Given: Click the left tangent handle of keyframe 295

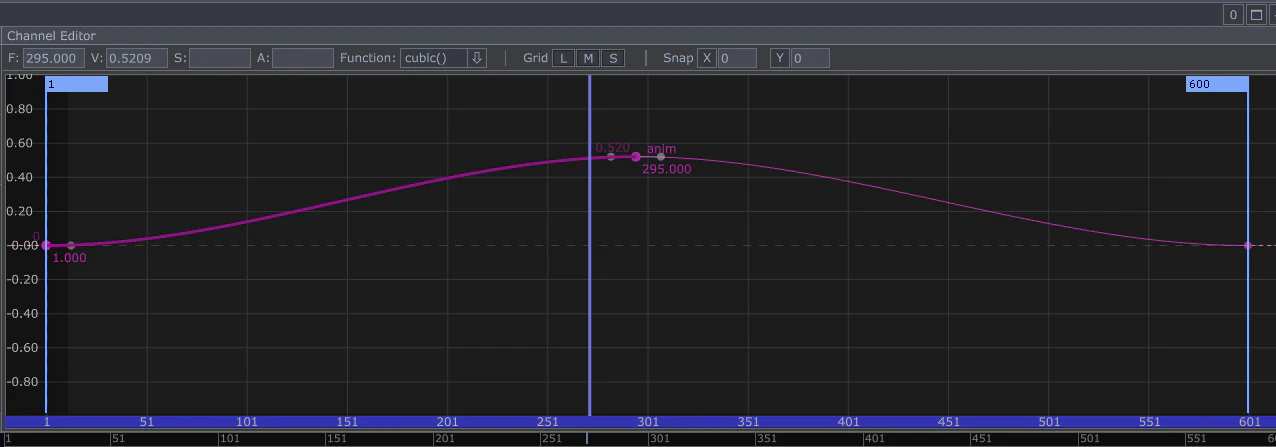Looking at the screenshot, I should (x=611, y=157).
